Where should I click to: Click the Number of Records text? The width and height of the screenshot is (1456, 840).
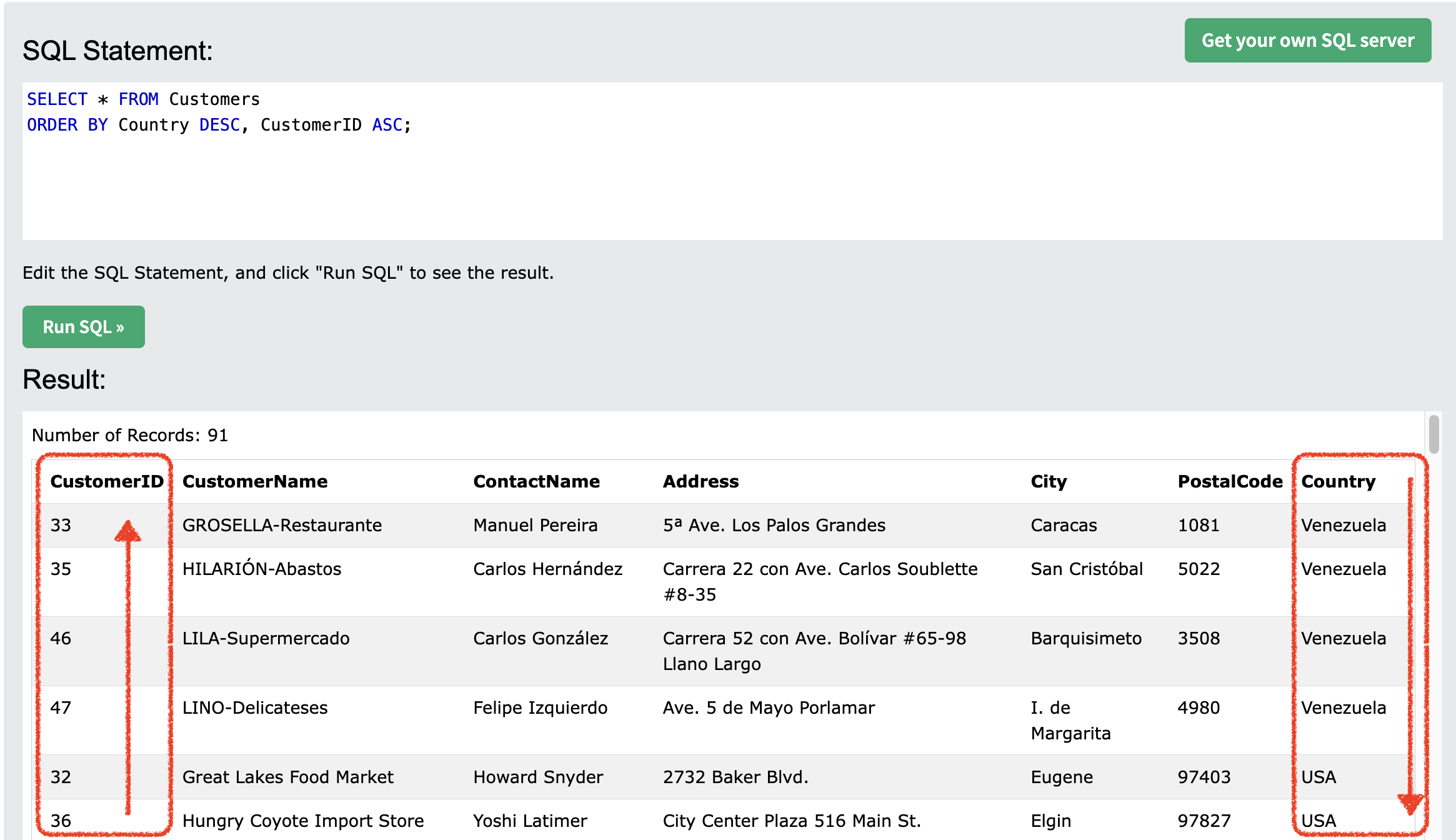[x=130, y=435]
